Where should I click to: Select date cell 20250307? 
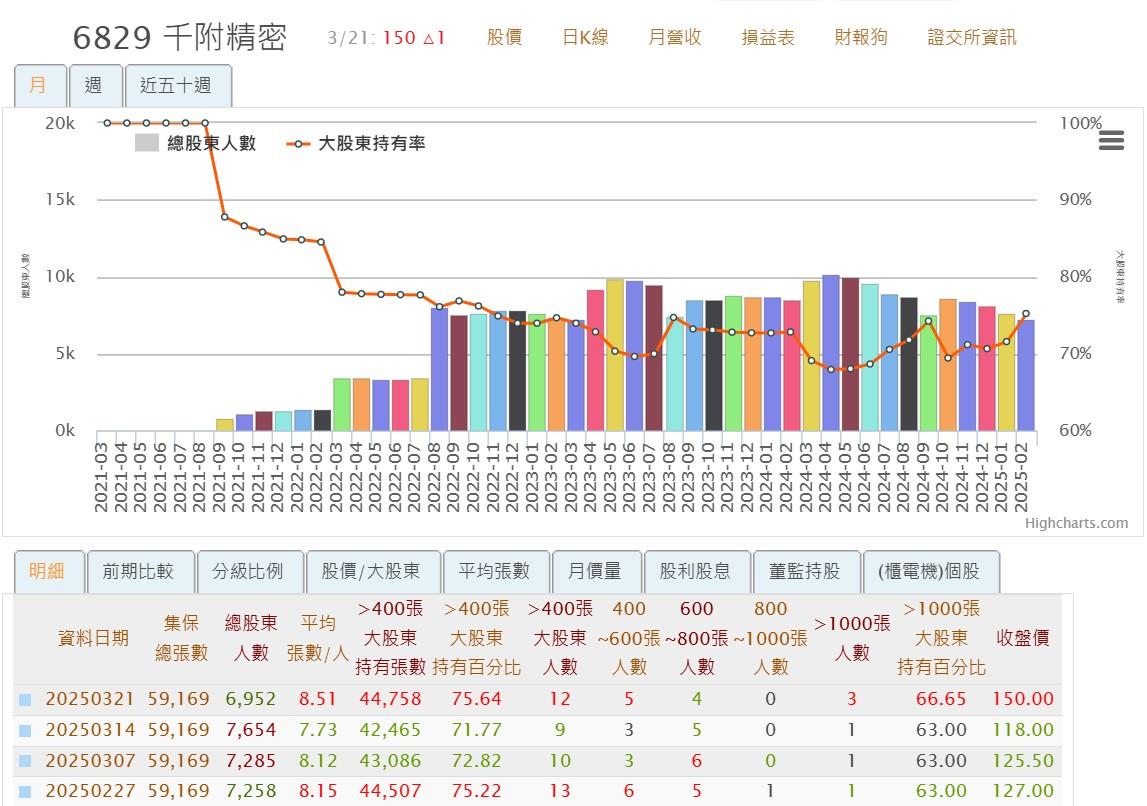point(90,761)
